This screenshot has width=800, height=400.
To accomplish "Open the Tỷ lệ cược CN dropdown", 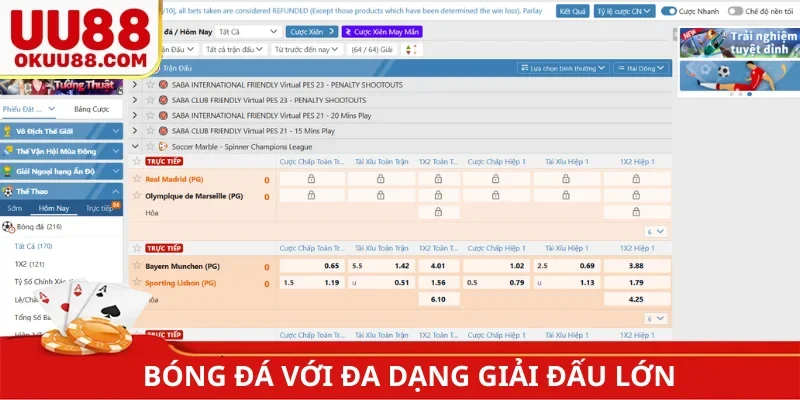I will (x=624, y=11).
